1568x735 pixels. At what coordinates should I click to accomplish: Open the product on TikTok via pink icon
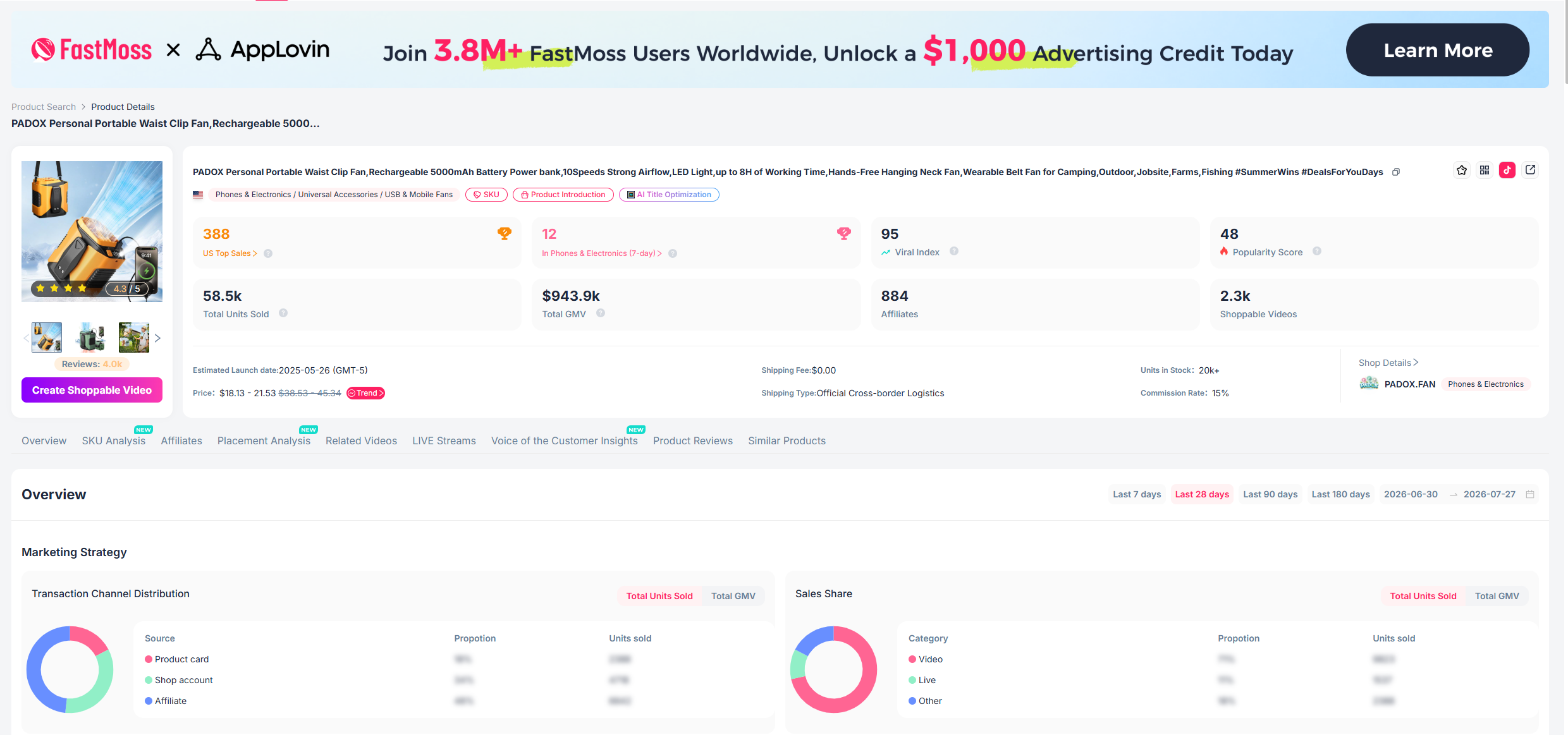(1507, 170)
